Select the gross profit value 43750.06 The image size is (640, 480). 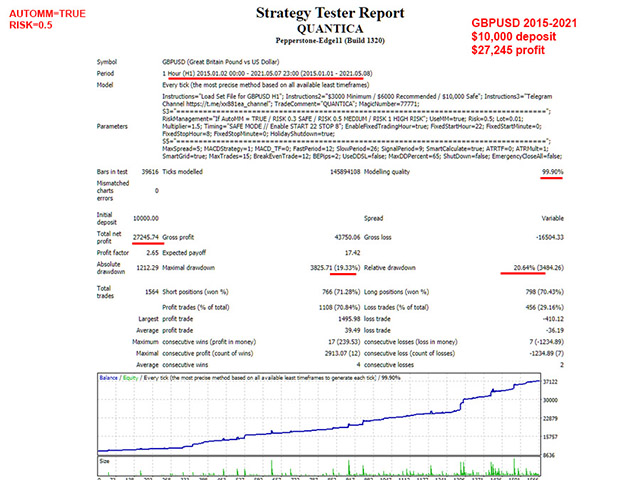tap(347, 237)
